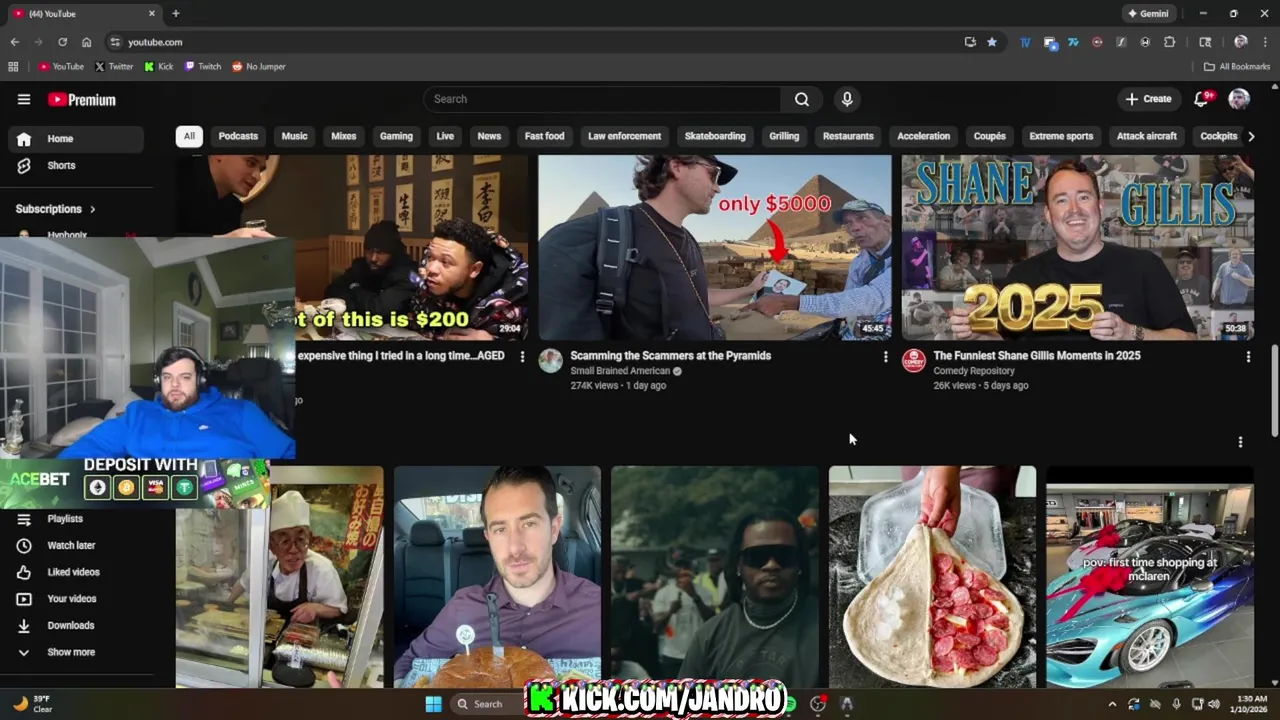Image resolution: width=1280 pixels, height=720 pixels.
Task: Expand the Subscriptions section
Action: point(55,209)
